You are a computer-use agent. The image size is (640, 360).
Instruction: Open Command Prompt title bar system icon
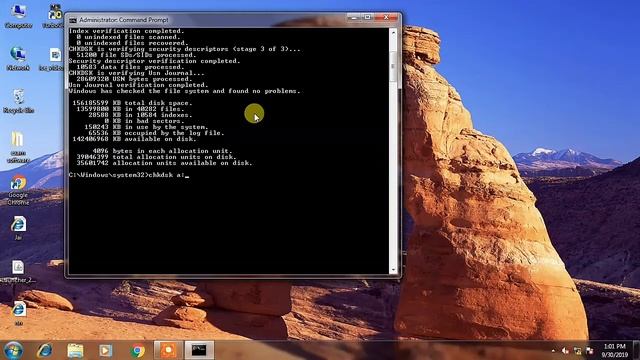[73, 20]
